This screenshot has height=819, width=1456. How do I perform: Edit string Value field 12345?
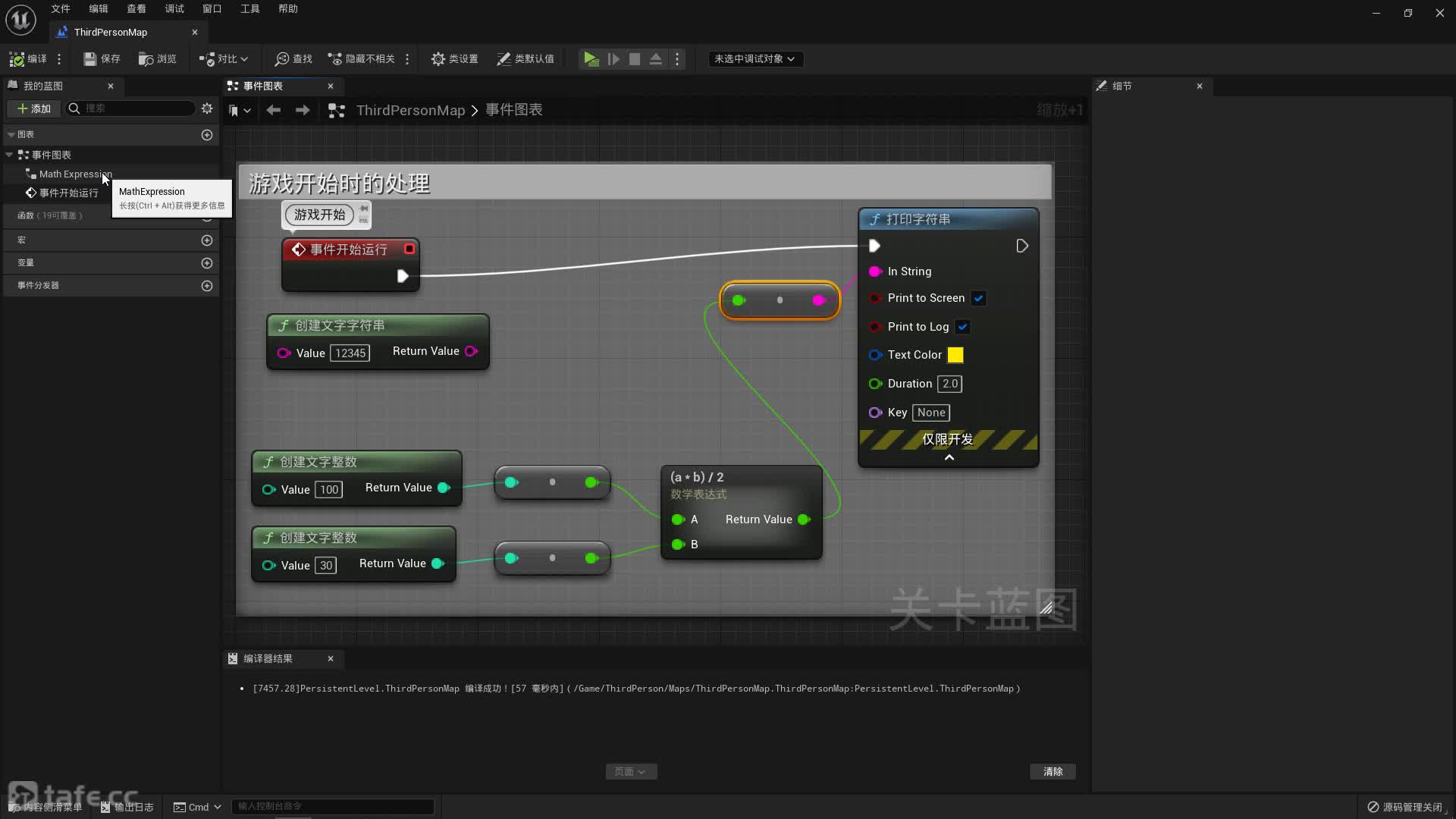pyautogui.click(x=350, y=353)
